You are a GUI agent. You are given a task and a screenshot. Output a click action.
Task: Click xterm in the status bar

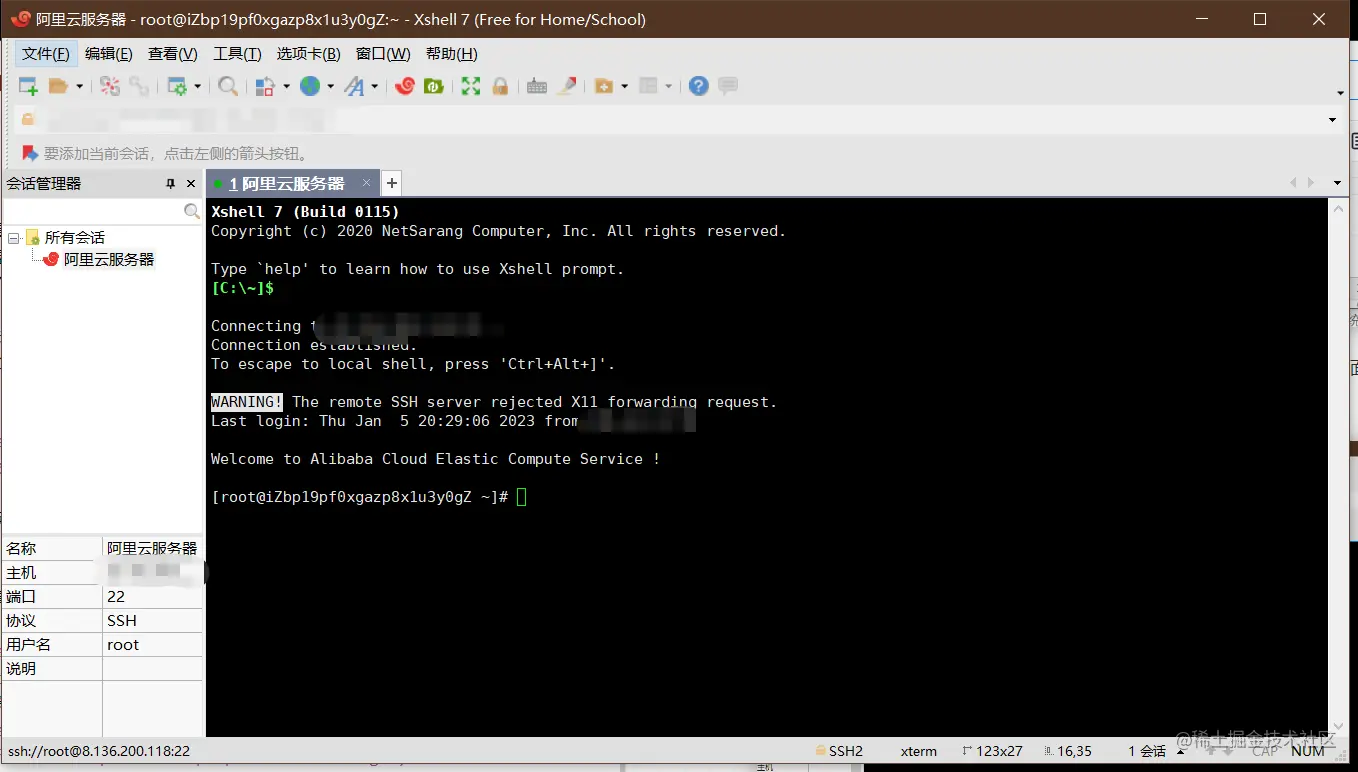click(919, 751)
